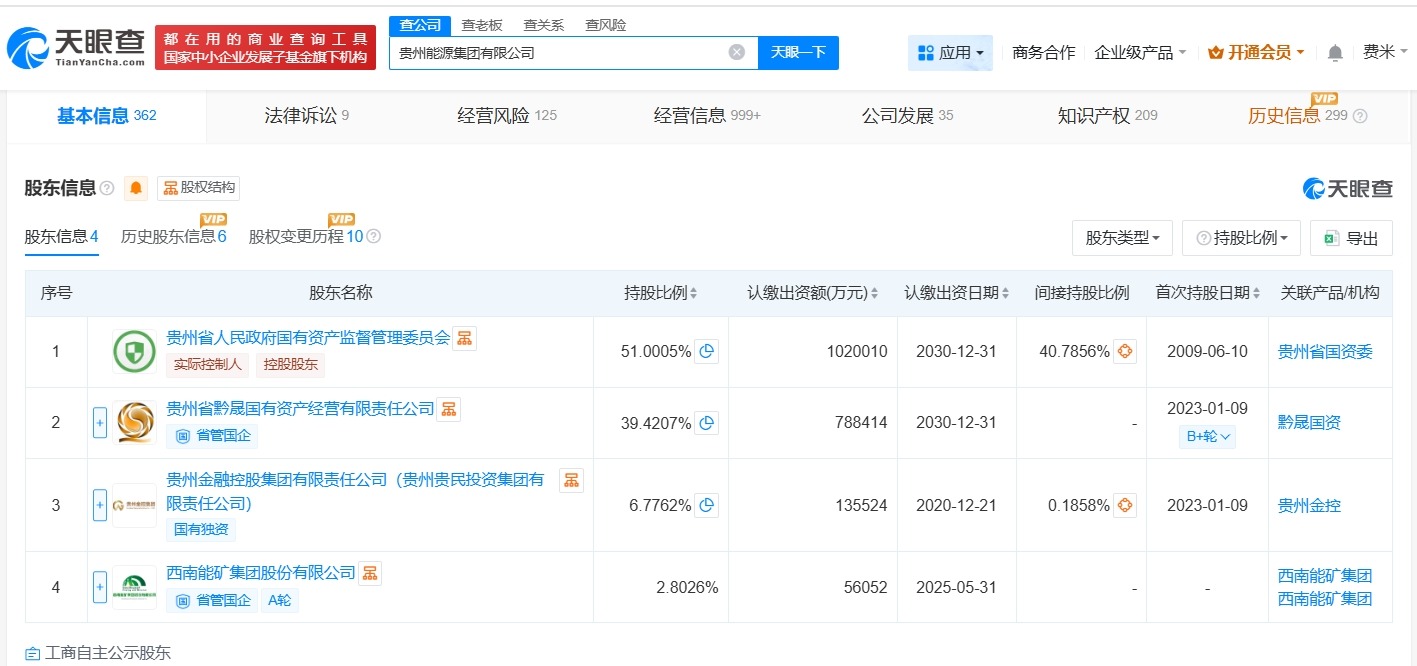Toggle sorting on 认缴出资额 column

(x=876, y=292)
